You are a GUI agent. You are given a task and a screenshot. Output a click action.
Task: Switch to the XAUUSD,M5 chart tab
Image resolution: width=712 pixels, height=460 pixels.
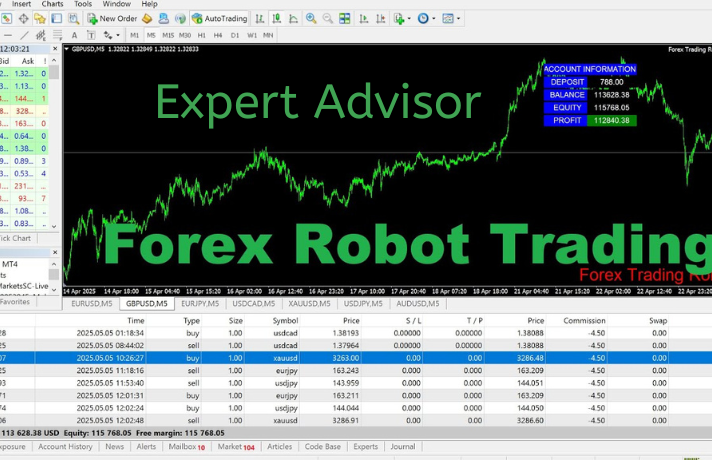[309, 303]
